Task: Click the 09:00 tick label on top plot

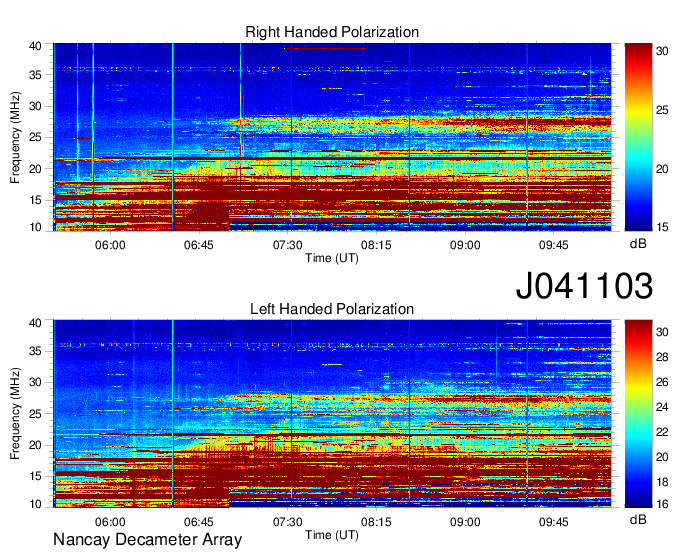Action: [465, 245]
